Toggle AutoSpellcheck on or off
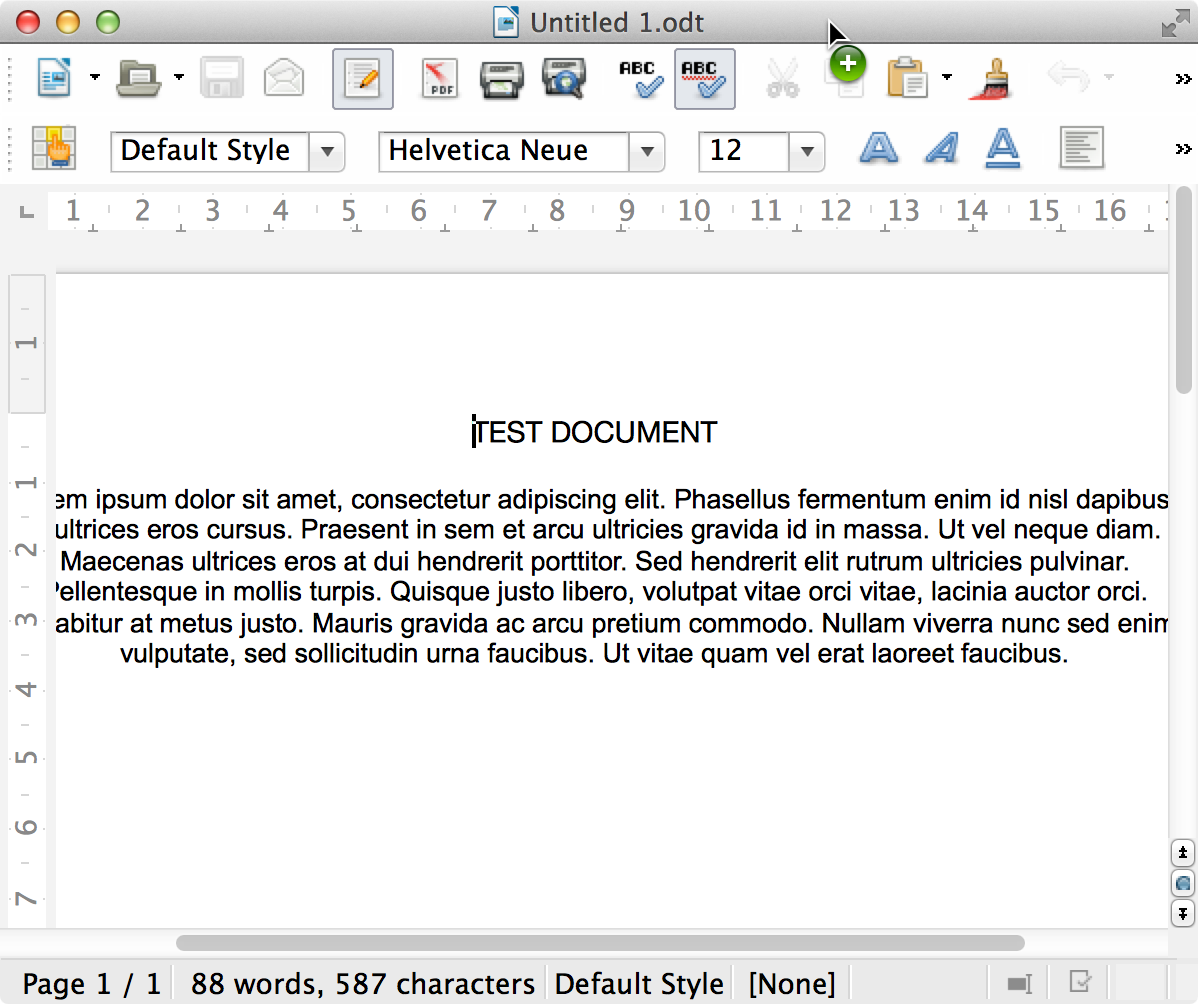Image resolution: width=1198 pixels, height=1004 pixels. [x=704, y=79]
